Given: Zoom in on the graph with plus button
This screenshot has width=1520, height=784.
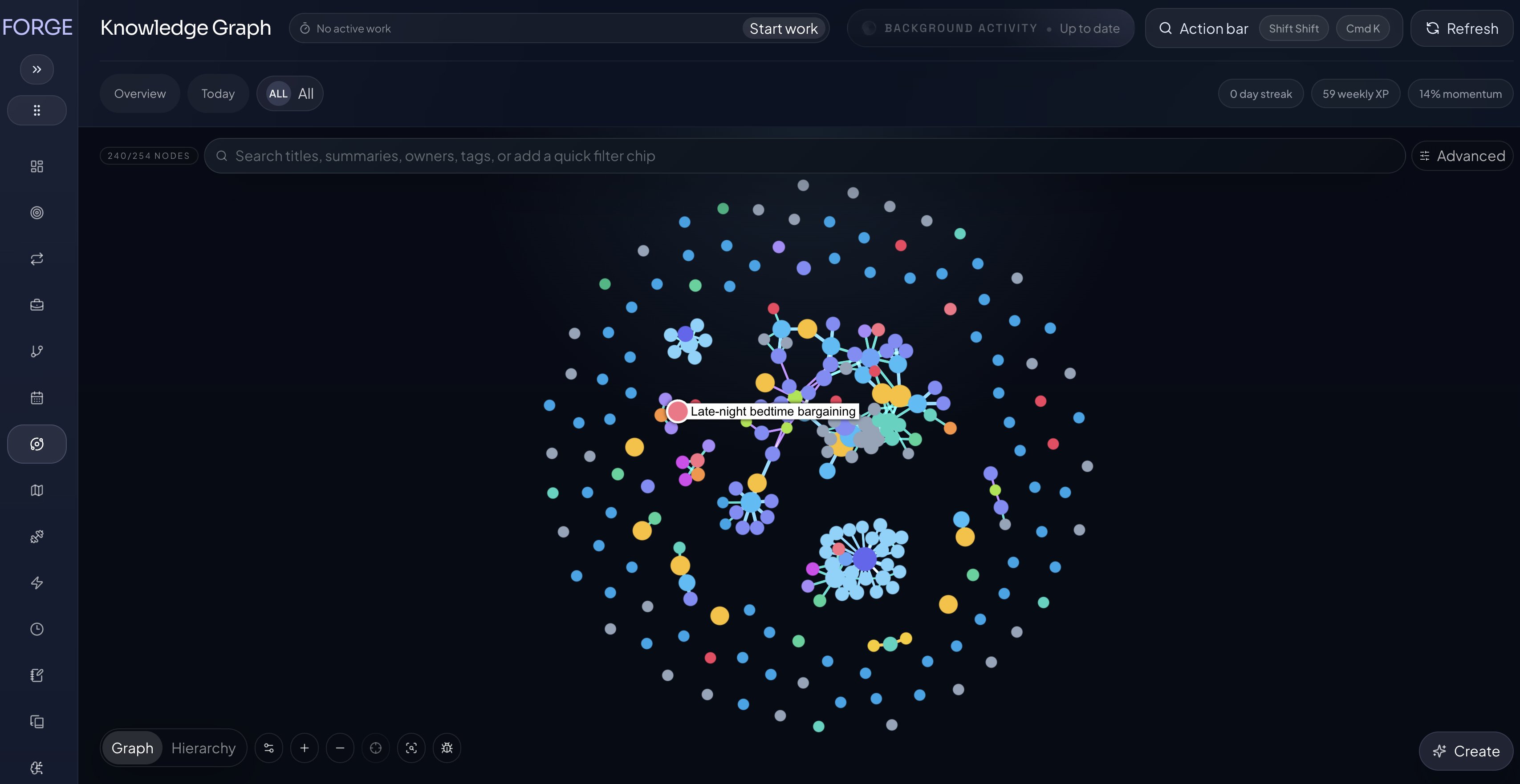Looking at the screenshot, I should pyautogui.click(x=305, y=748).
